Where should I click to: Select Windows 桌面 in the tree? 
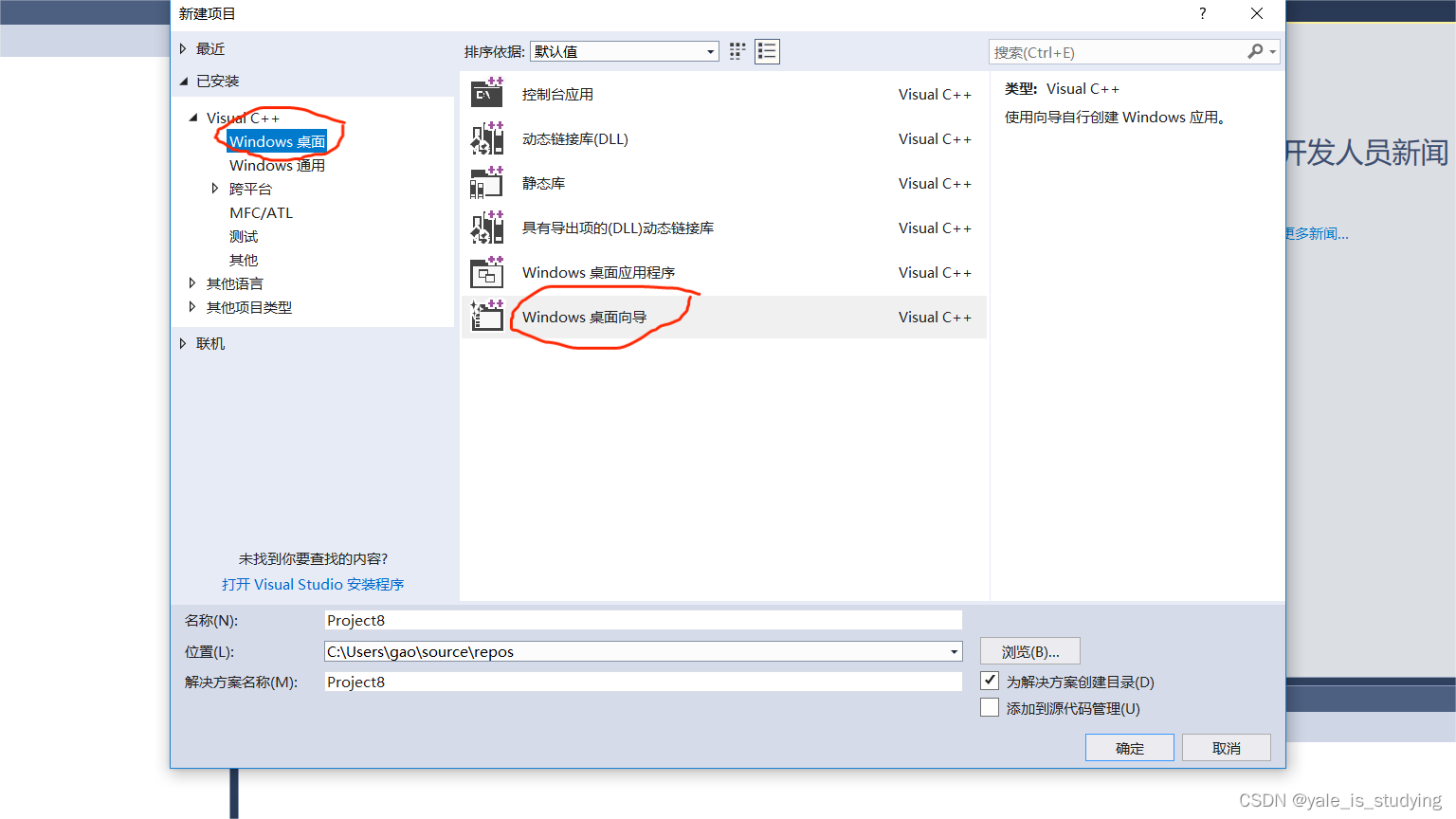pos(277,141)
